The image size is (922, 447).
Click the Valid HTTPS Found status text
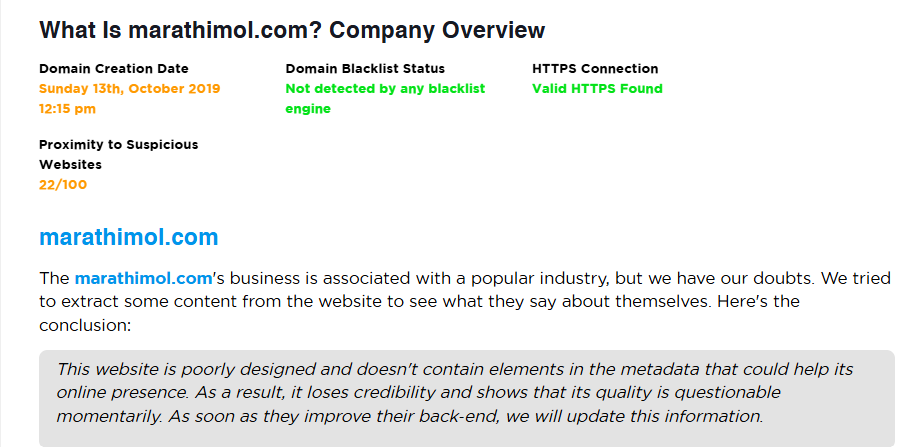tap(597, 89)
